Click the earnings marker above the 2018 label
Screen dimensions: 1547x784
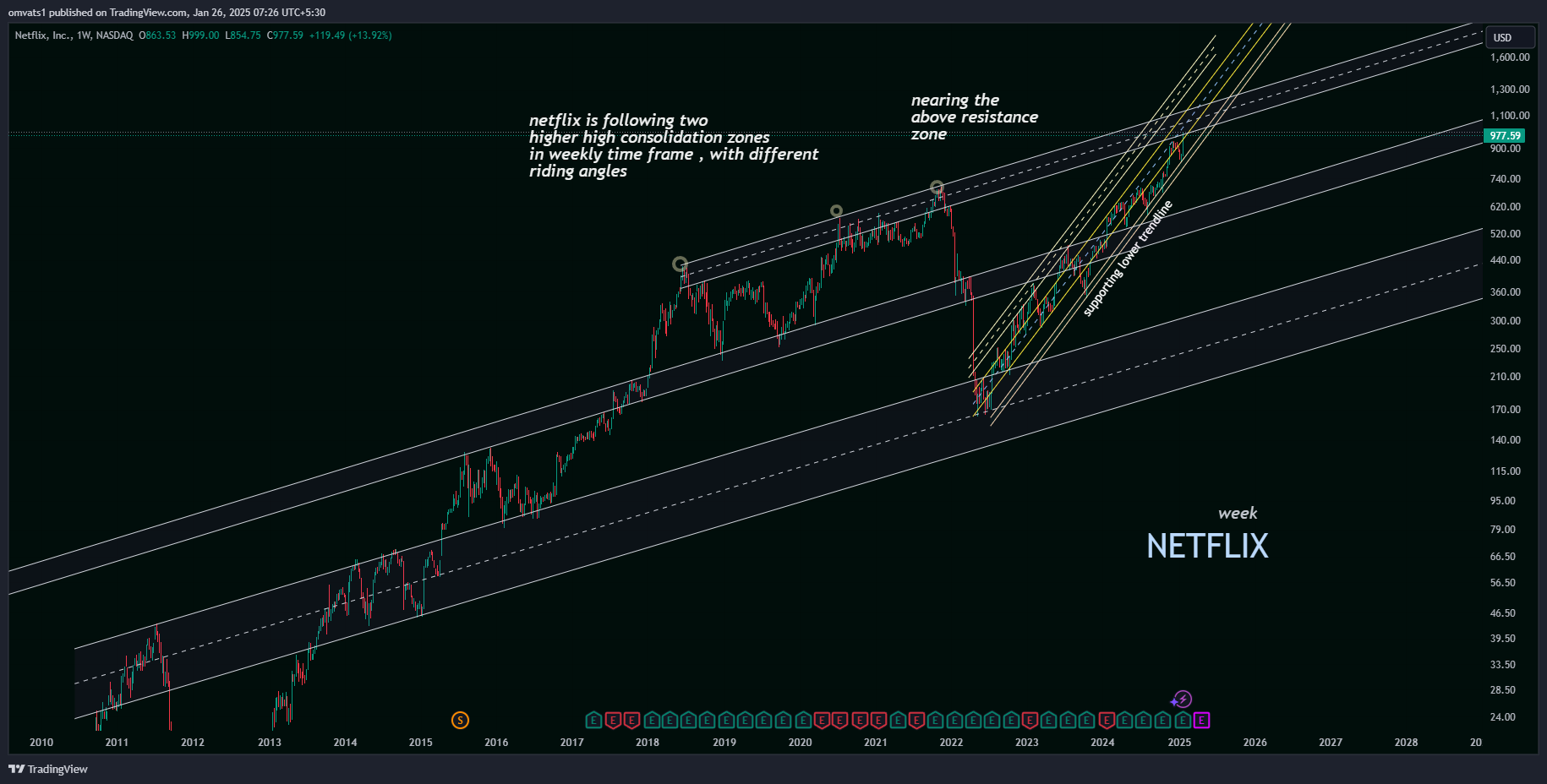[651, 720]
